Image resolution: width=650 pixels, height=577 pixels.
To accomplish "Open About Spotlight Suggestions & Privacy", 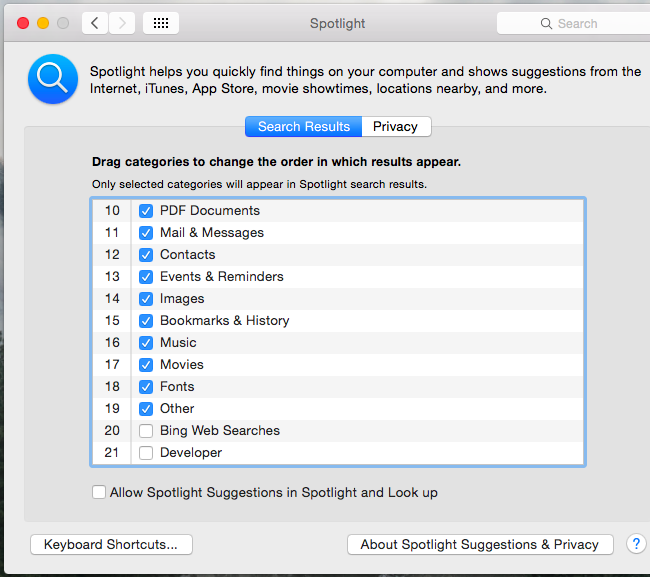I will click(x=479, y=545).
